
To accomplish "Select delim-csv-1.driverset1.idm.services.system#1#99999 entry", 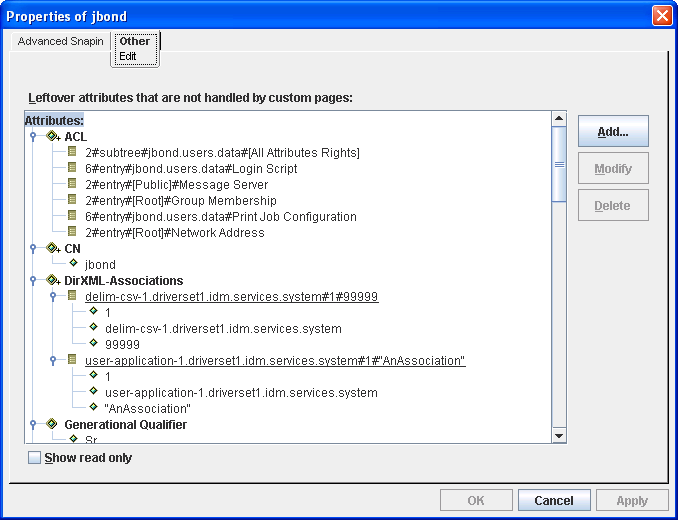I will (232, 297).
